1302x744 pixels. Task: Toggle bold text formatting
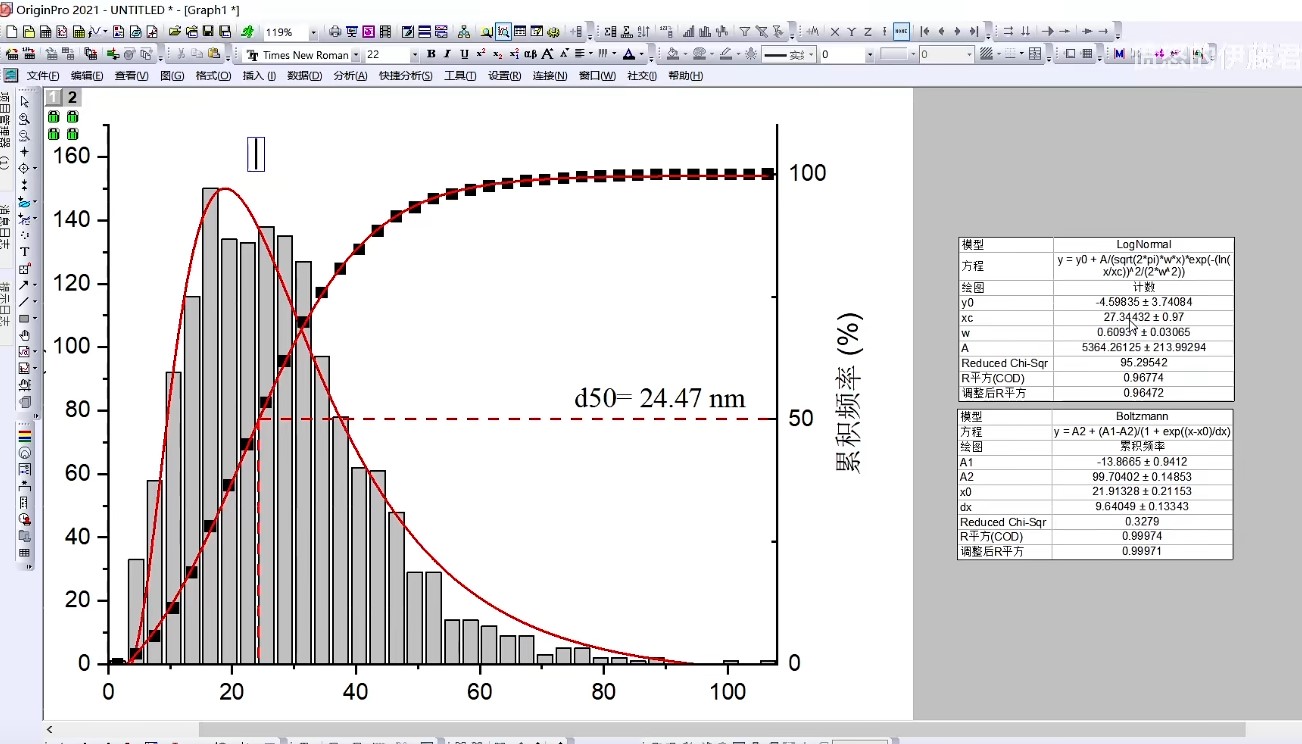click(431, 54)
